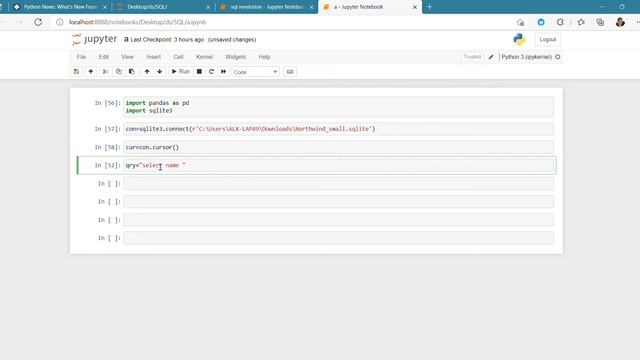Select the first empty code cell
Screen dimensions: 640x360
click(338, 184)
